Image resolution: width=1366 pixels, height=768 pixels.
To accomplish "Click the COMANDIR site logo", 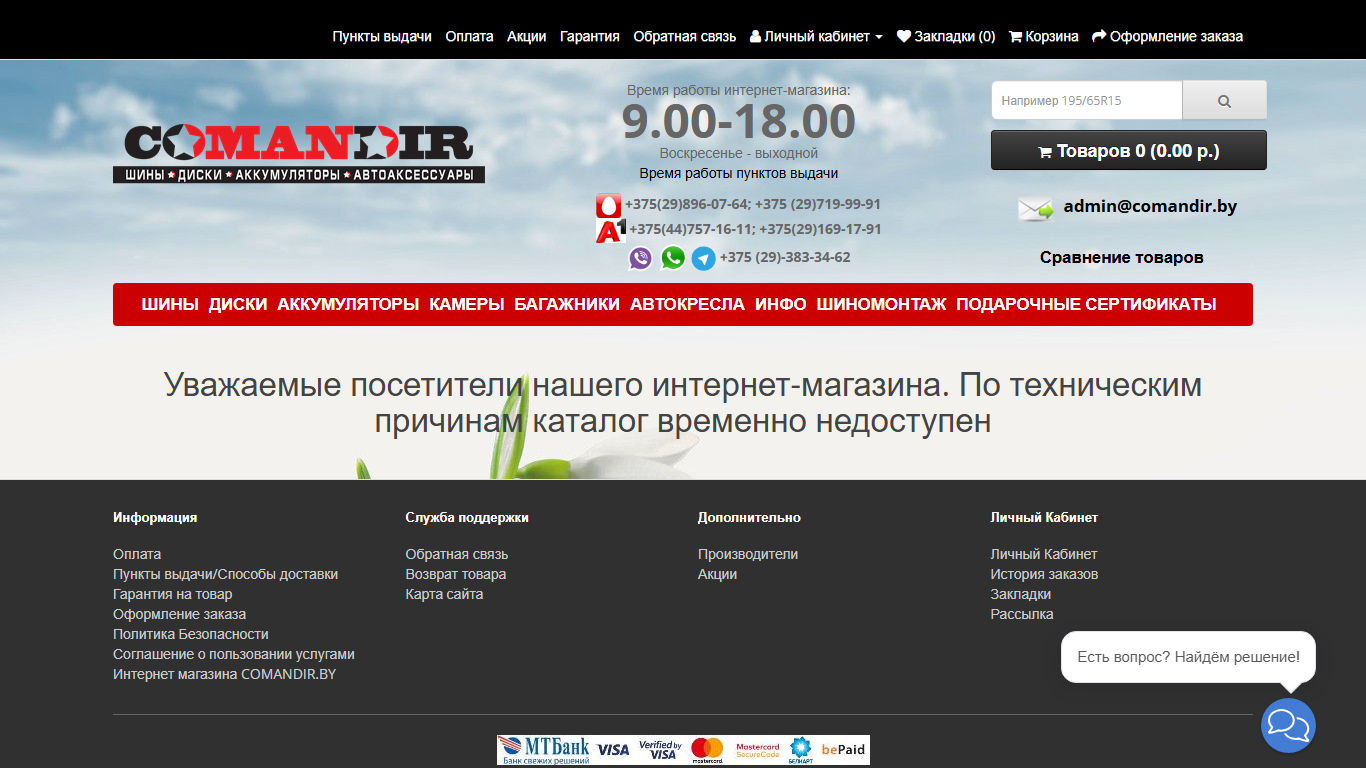I will coord(299,154).
